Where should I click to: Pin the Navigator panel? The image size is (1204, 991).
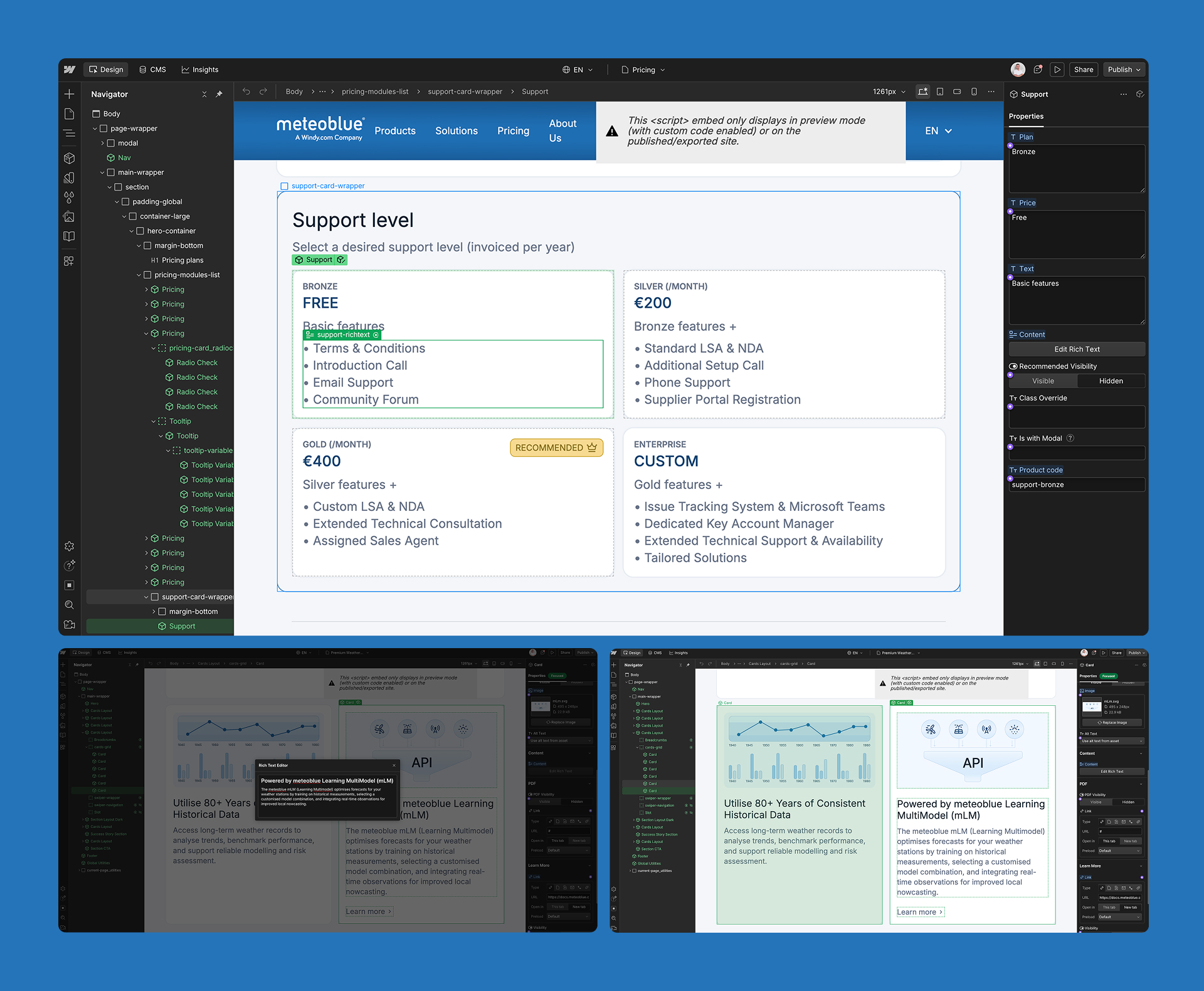click(219, 94)
